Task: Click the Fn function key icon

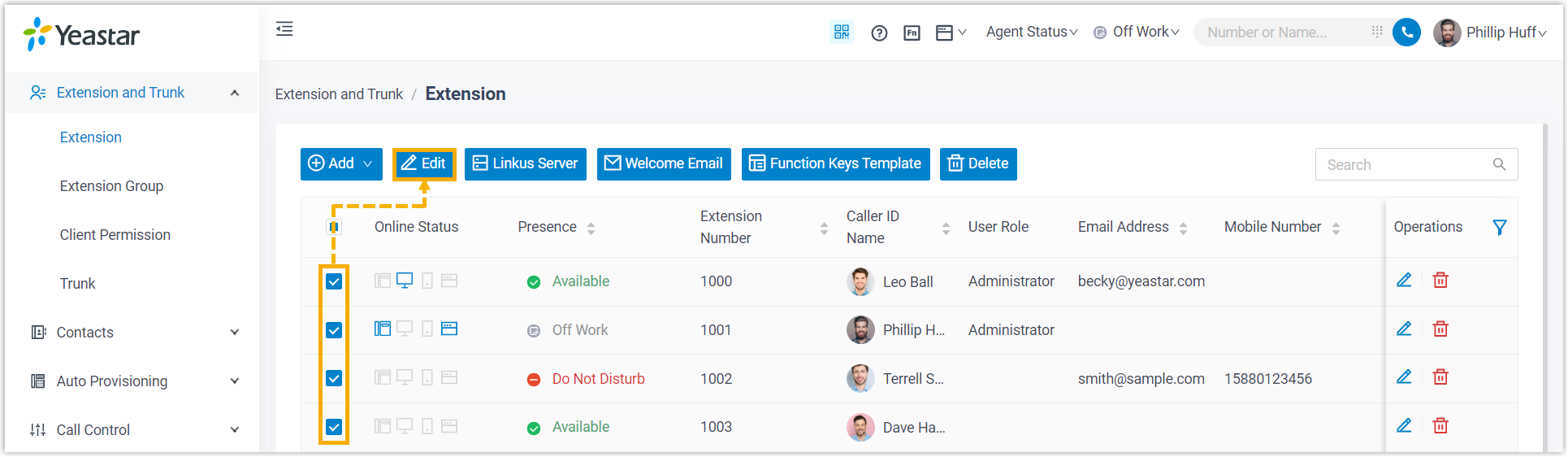Action: coord(912,33)
